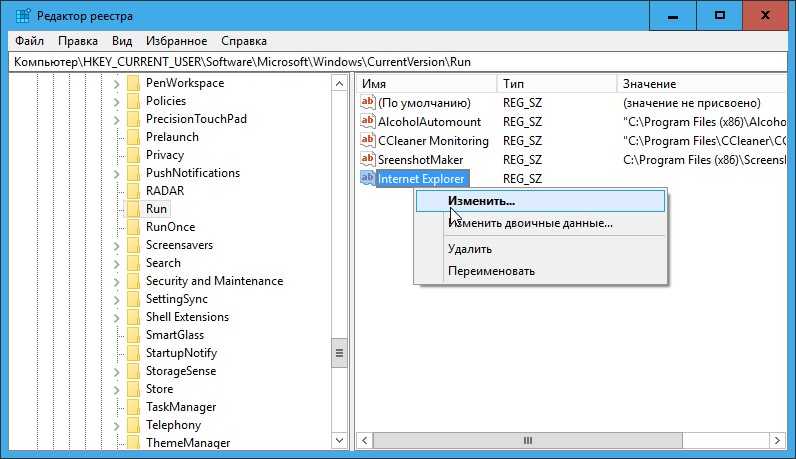This screenshot has height=459, width=796.
Task: Click the string icon next to Internet Explorer
Action: coord(368,178)
